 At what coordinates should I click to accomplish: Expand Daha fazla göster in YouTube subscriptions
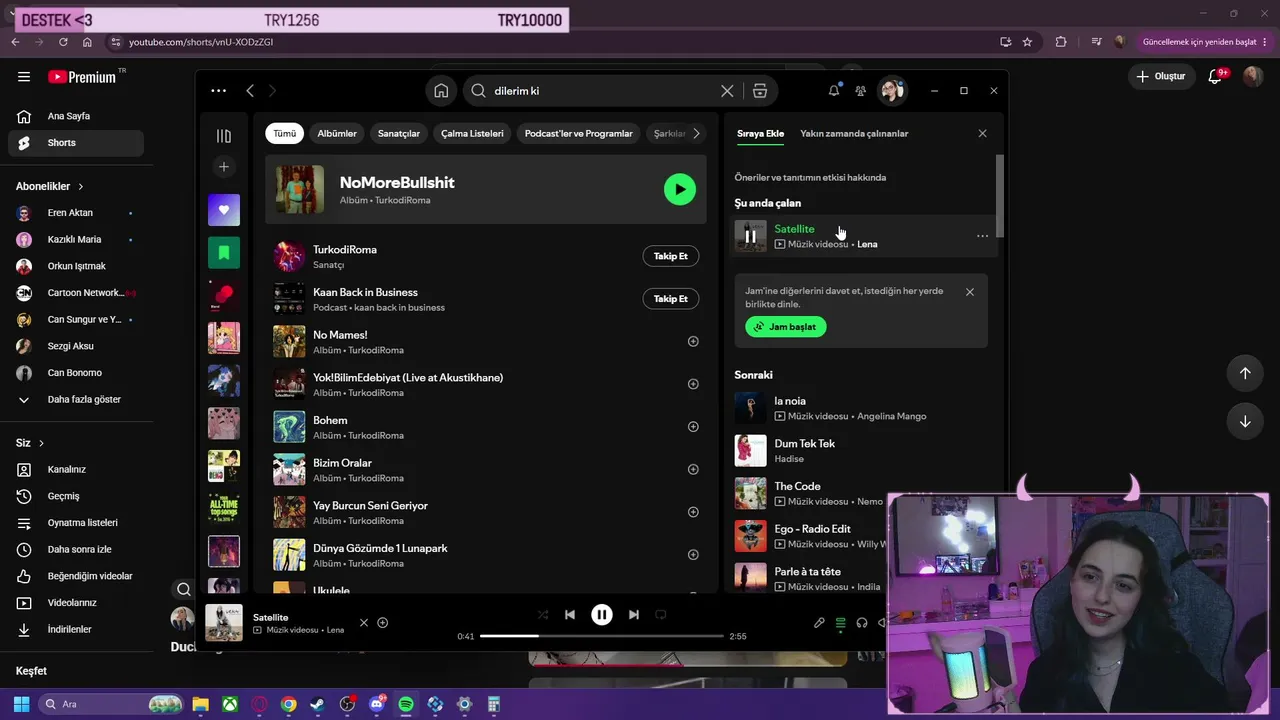[x=76, y=400]
